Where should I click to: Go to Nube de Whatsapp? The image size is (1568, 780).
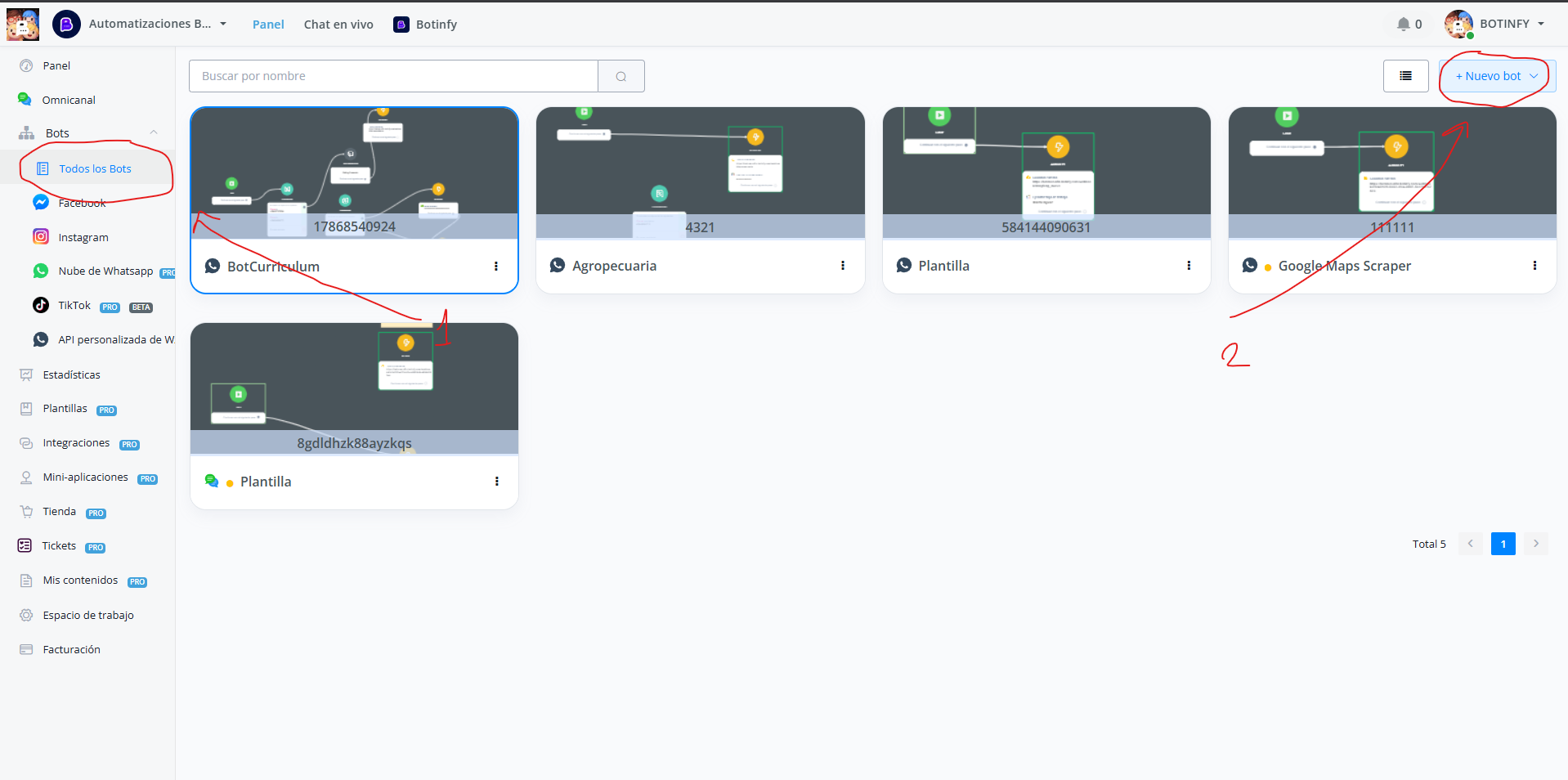tap(105, 271)
